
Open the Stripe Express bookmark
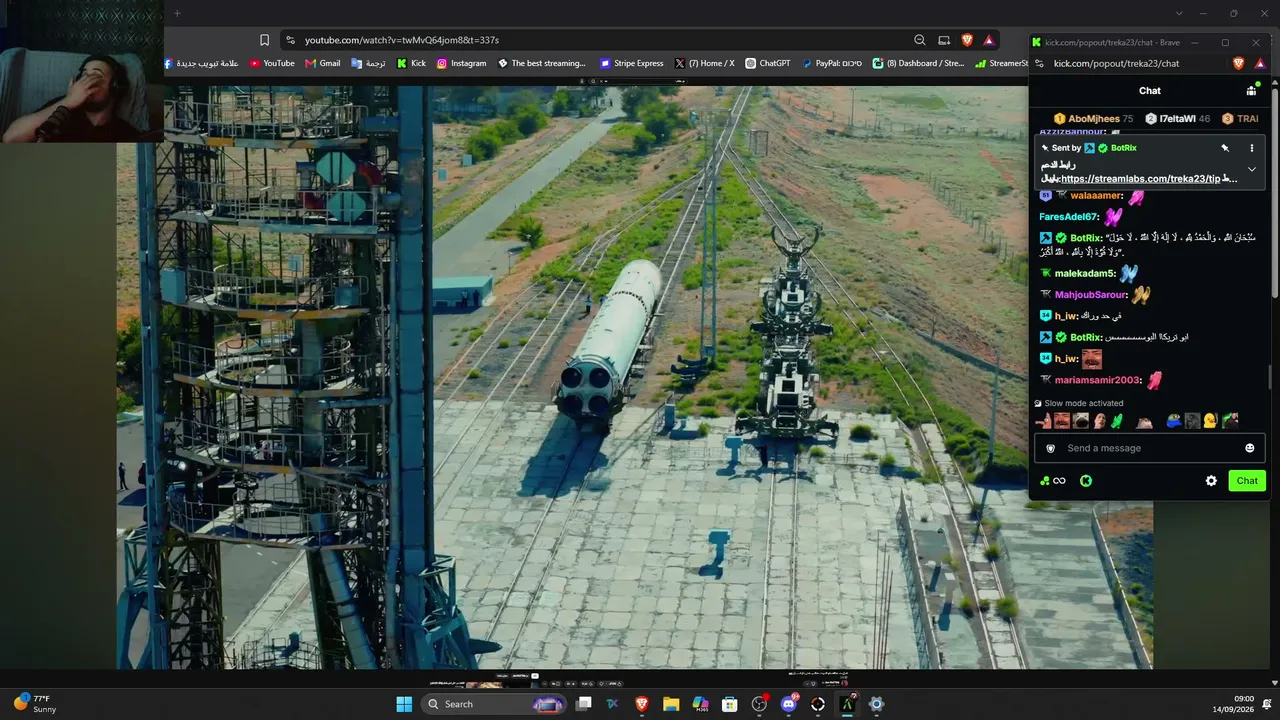point(632,63)
